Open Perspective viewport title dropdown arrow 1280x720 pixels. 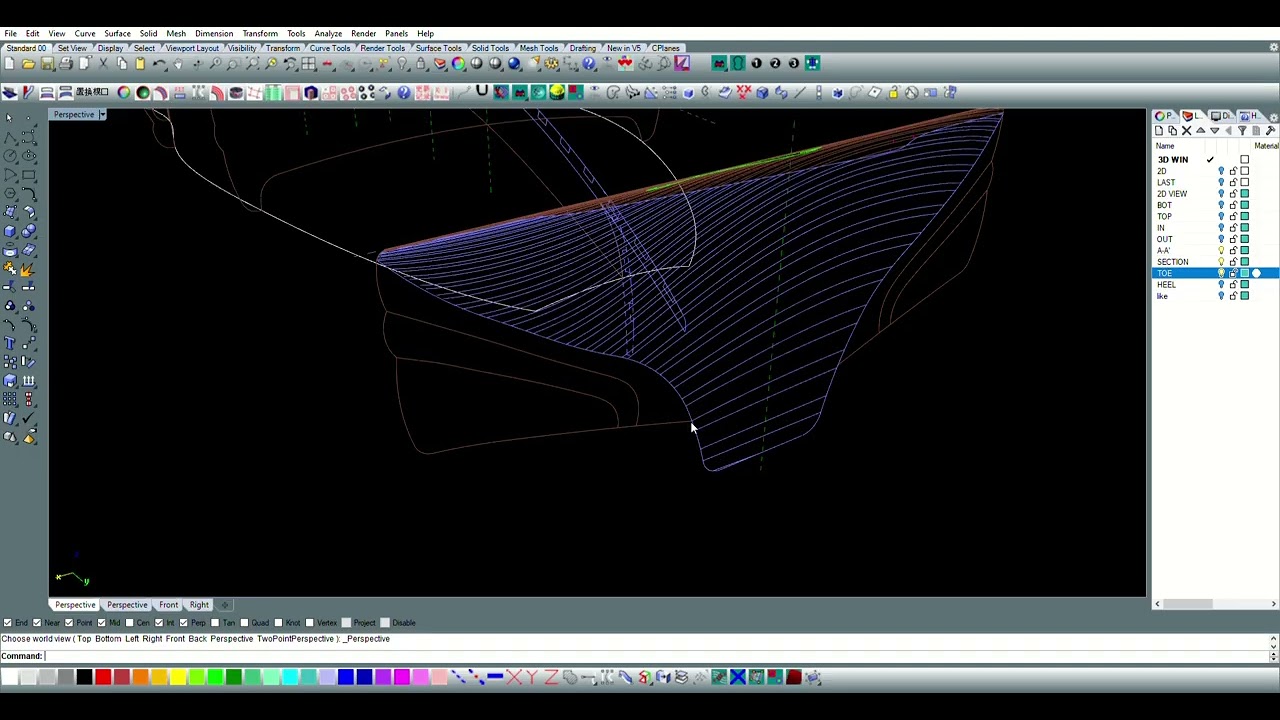101,115
